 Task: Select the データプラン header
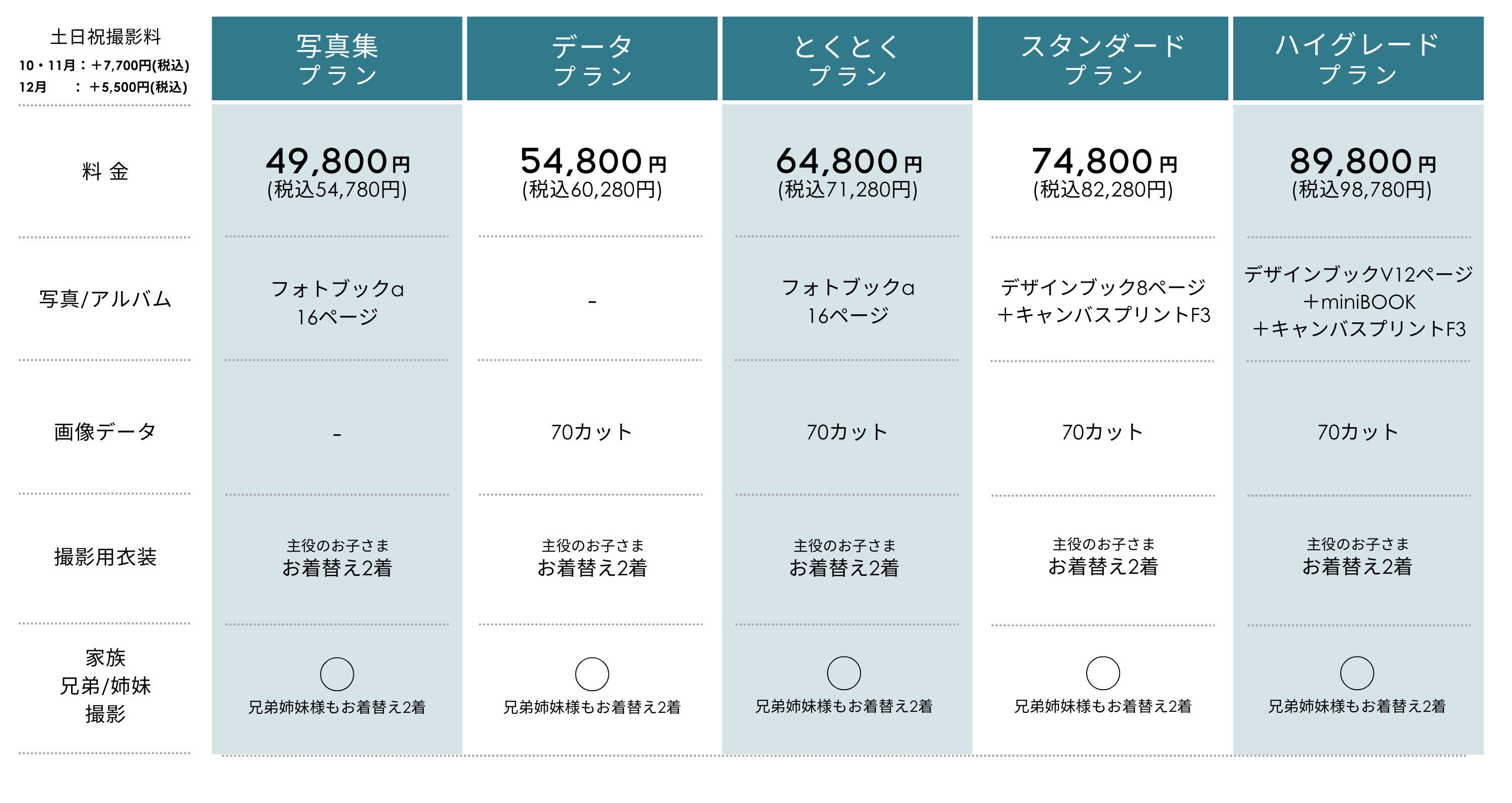coord(592,58)
